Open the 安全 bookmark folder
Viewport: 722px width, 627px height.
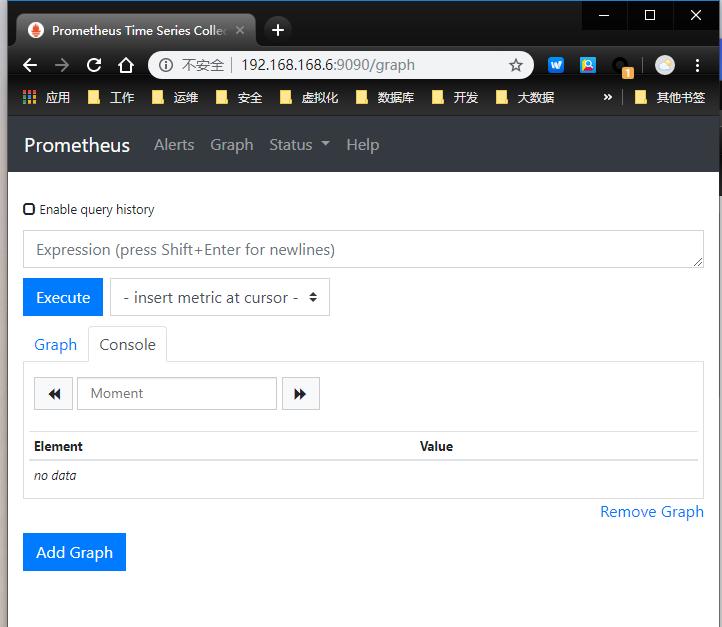tap(239, 97)
